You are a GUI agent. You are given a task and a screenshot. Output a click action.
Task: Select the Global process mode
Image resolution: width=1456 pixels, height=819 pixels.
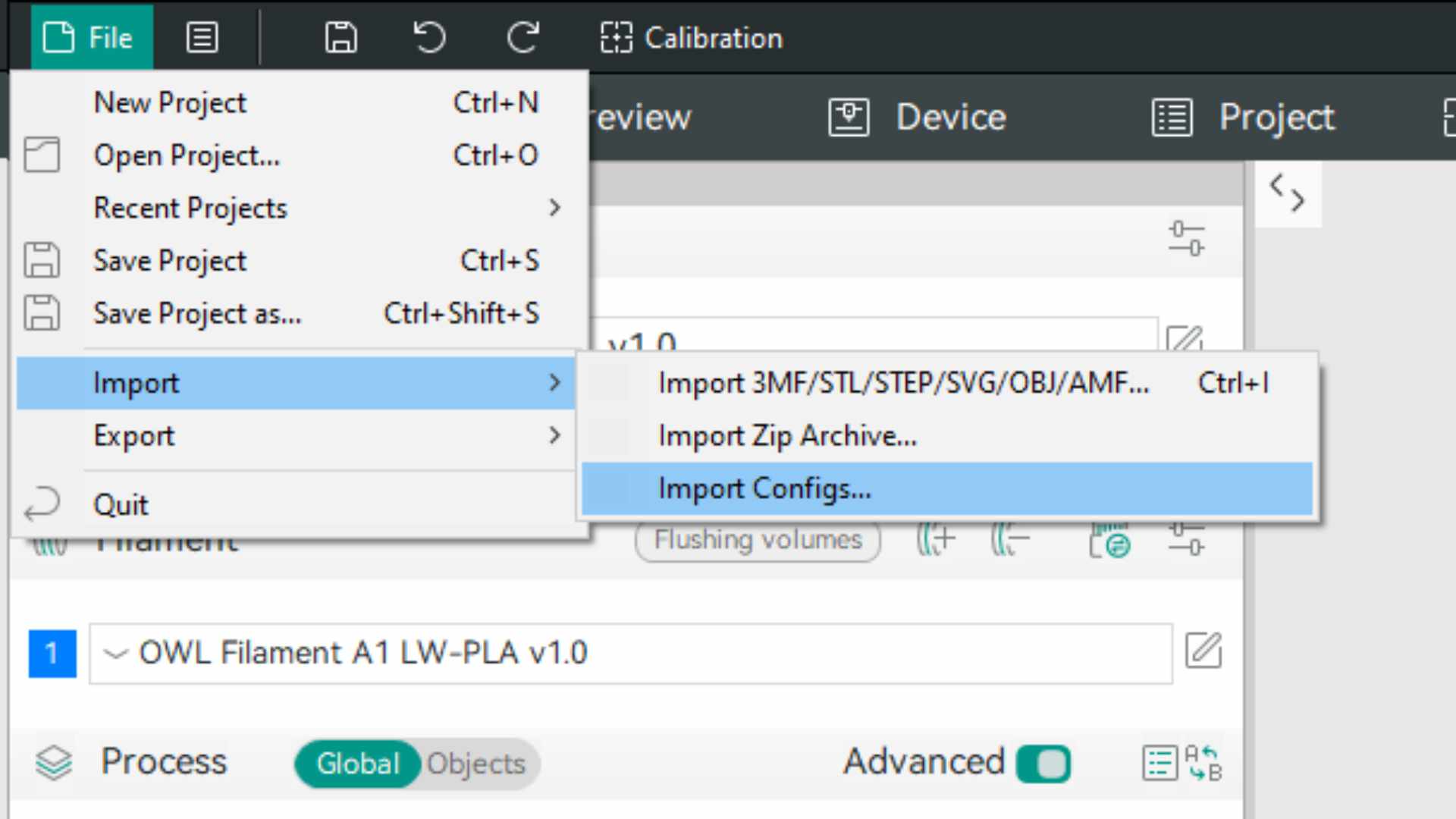coord(357,764)
